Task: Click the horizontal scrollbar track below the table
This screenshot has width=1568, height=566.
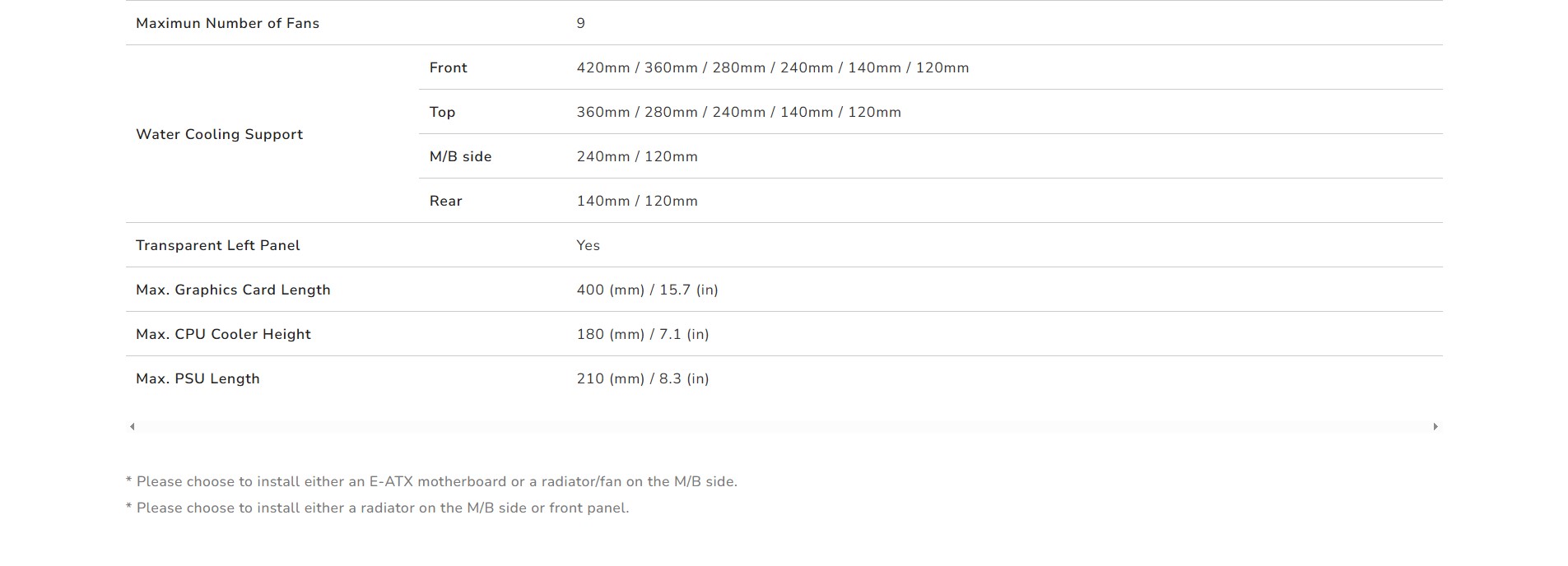Action: coord(784,426)
